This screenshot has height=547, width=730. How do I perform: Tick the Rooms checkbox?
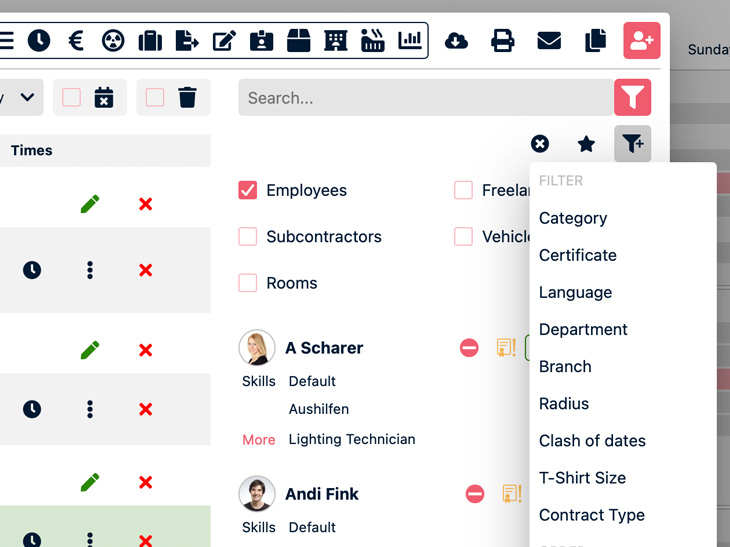pos(248,283)
